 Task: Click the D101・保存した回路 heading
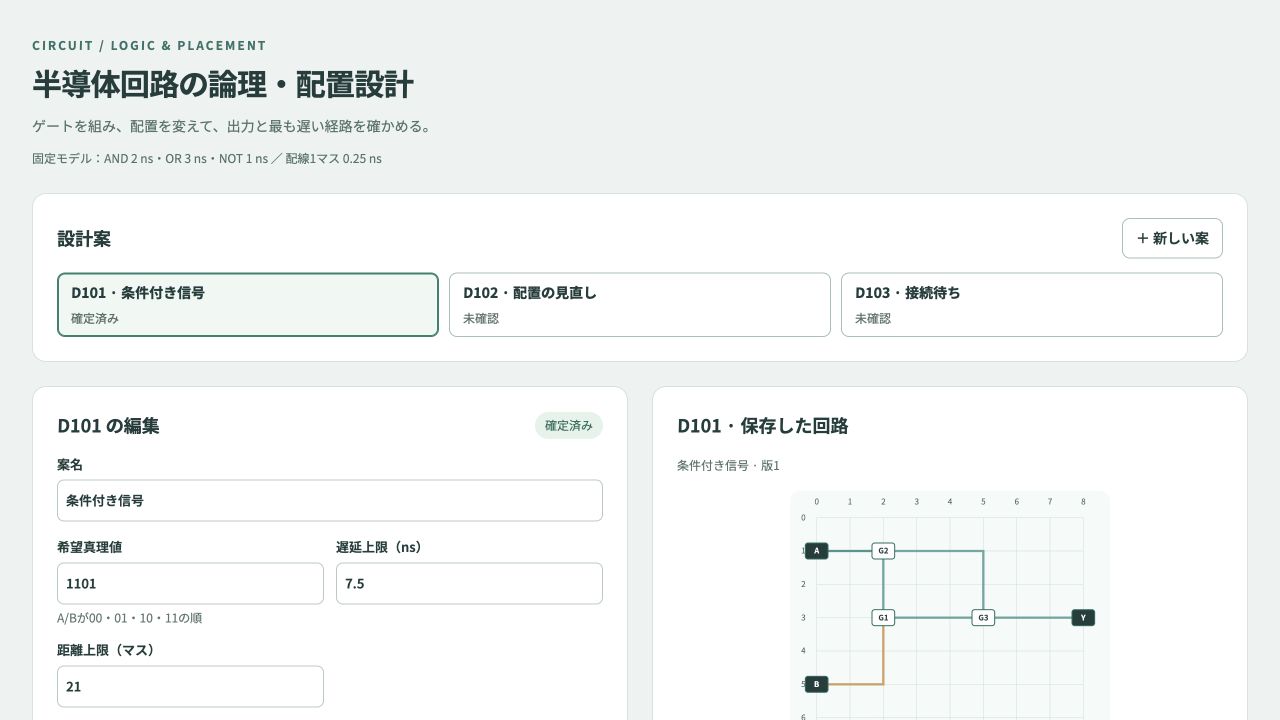[763, 425]
